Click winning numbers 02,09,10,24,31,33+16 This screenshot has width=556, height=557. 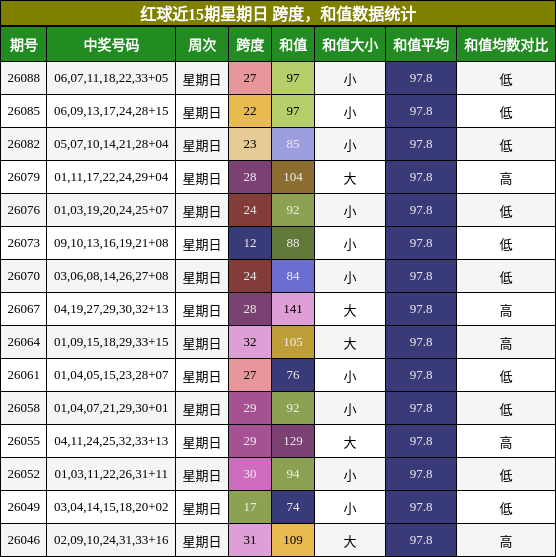coord(111,540)
